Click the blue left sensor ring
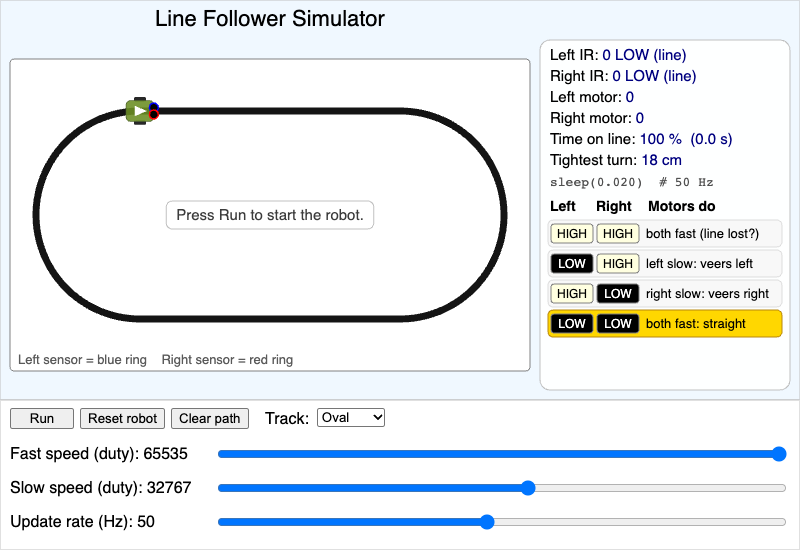Screen dimensions: 800x552 coord(154,108)
